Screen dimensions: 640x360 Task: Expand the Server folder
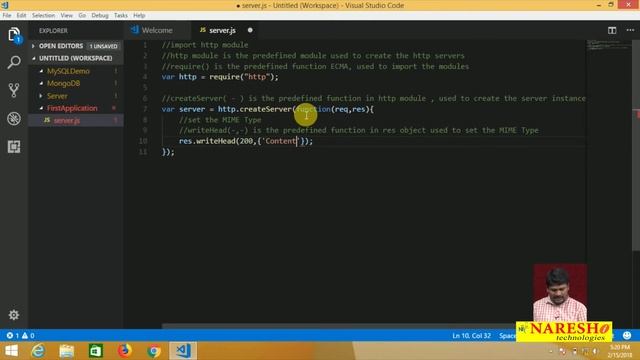pyautogui.click(x=40, y=96)
